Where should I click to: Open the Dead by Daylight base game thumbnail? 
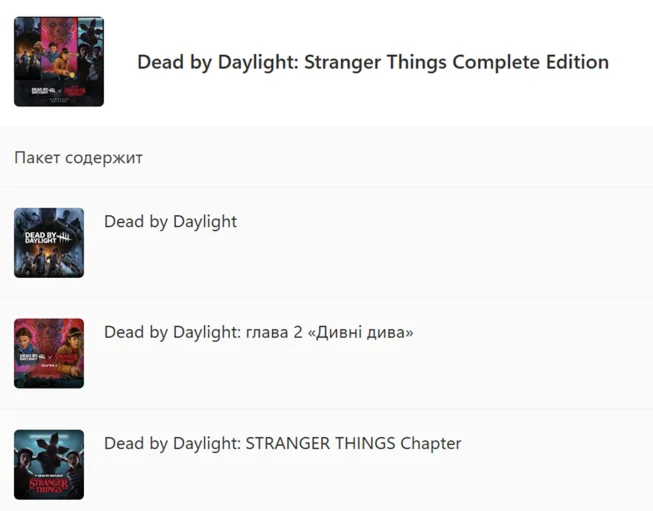(49, 243)
